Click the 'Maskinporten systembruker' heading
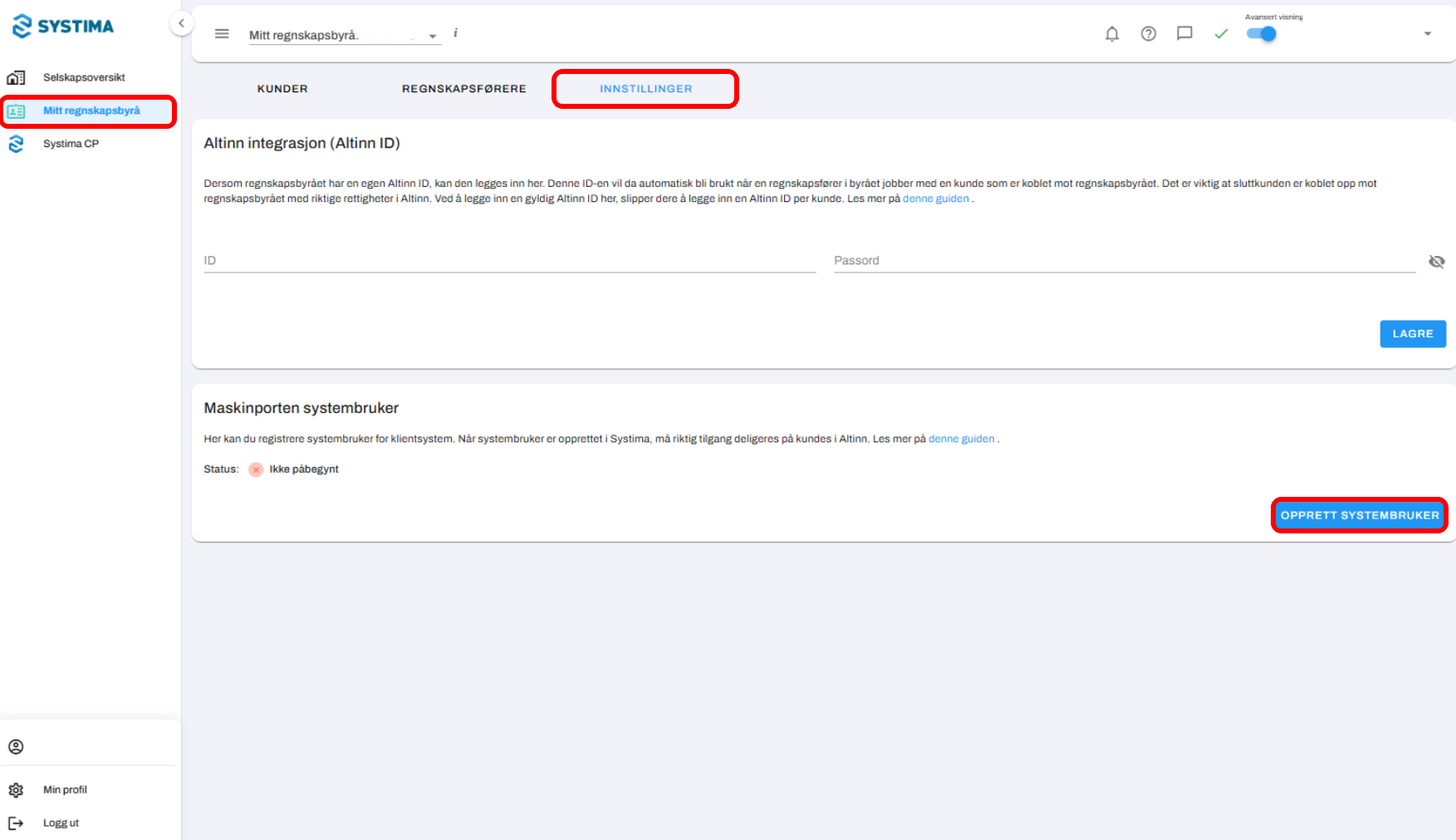Image resolution: width=1456 pixels, height=840 pixels. click(301, 408)
